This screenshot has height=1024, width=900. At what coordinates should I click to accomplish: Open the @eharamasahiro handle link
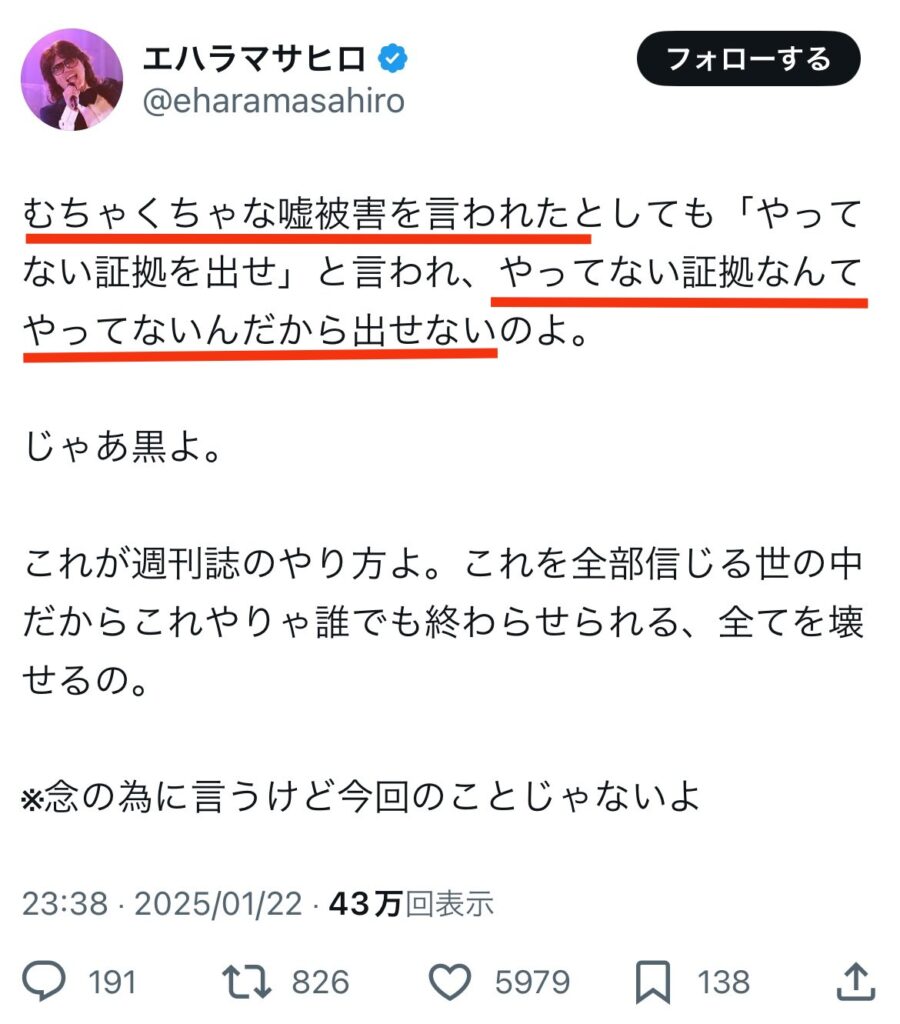274,101
